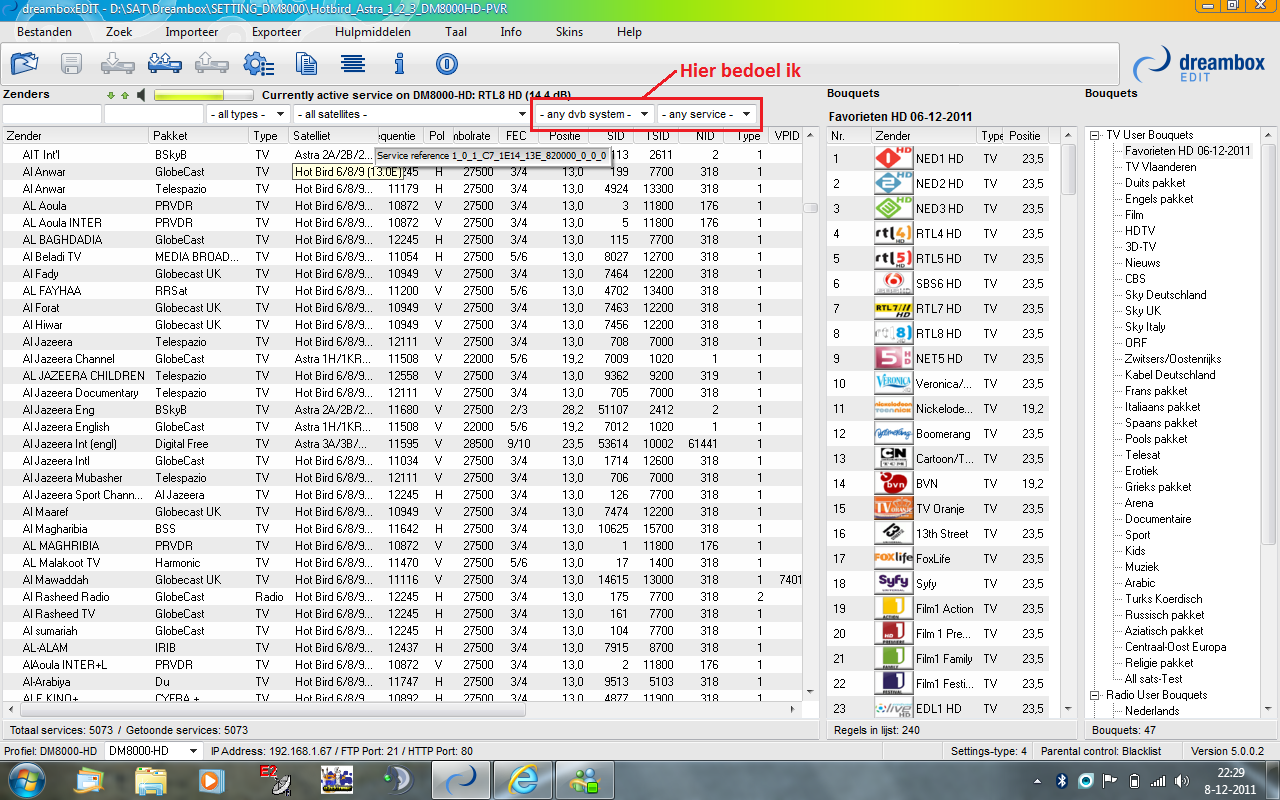The height and width of the screenshot is (800, 1280).
Task: Open the '- any service -' dropdown
Action: (706, 114)
